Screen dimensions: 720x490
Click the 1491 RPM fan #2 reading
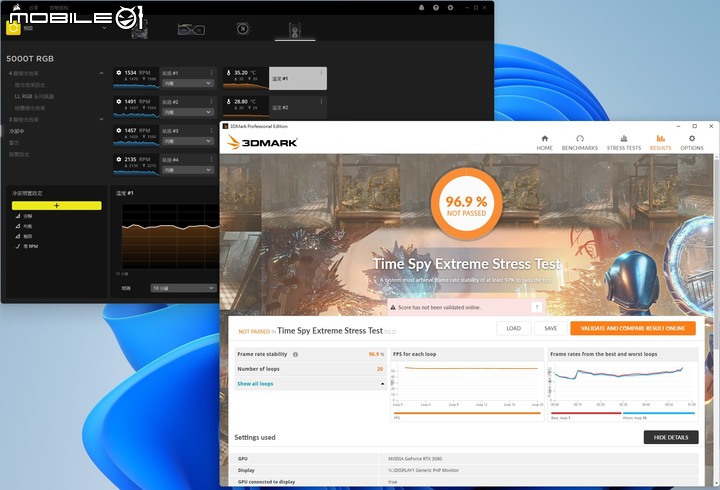click(x=137, y=101)
